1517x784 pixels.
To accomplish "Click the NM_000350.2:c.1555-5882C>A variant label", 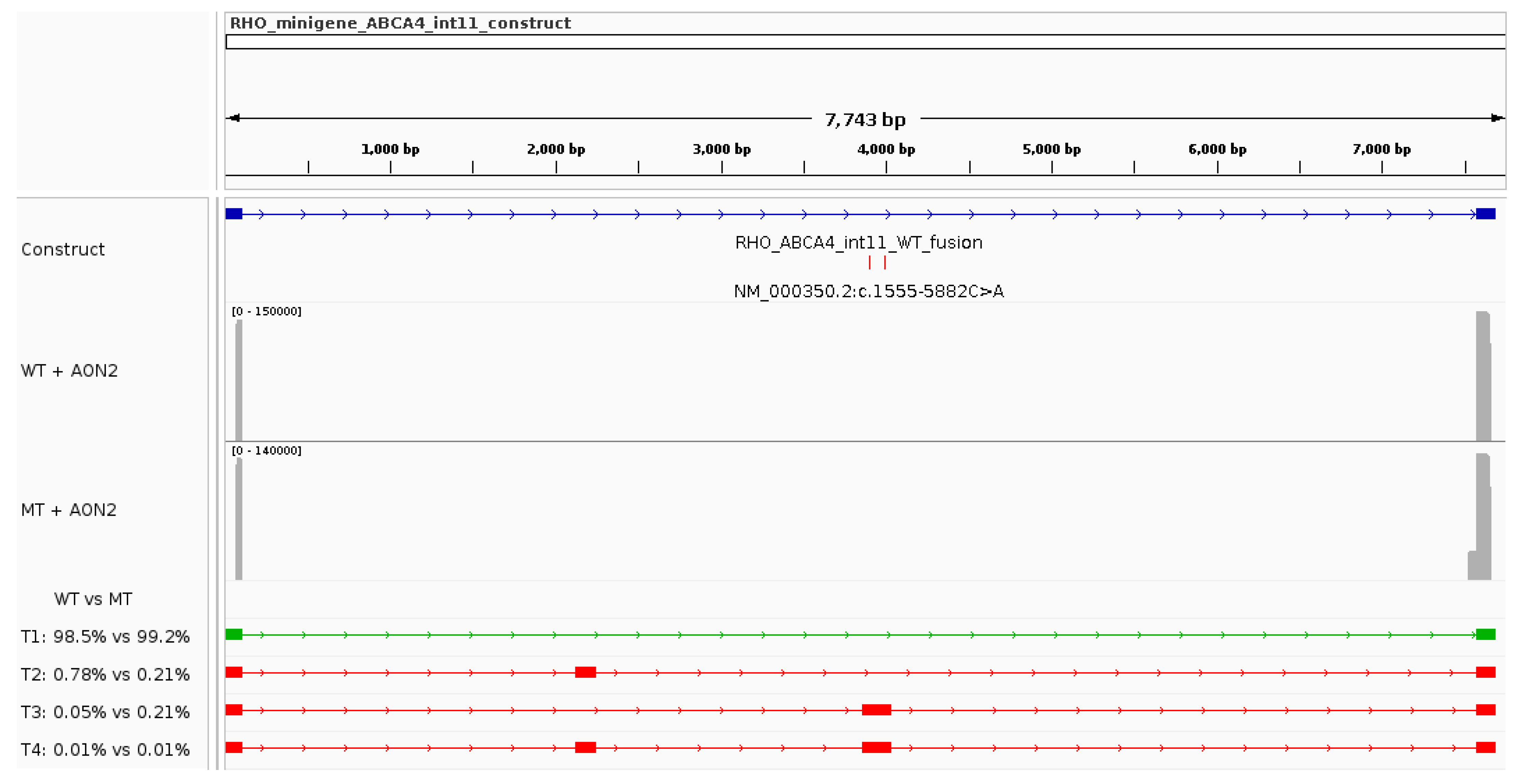I will (869, 291).
